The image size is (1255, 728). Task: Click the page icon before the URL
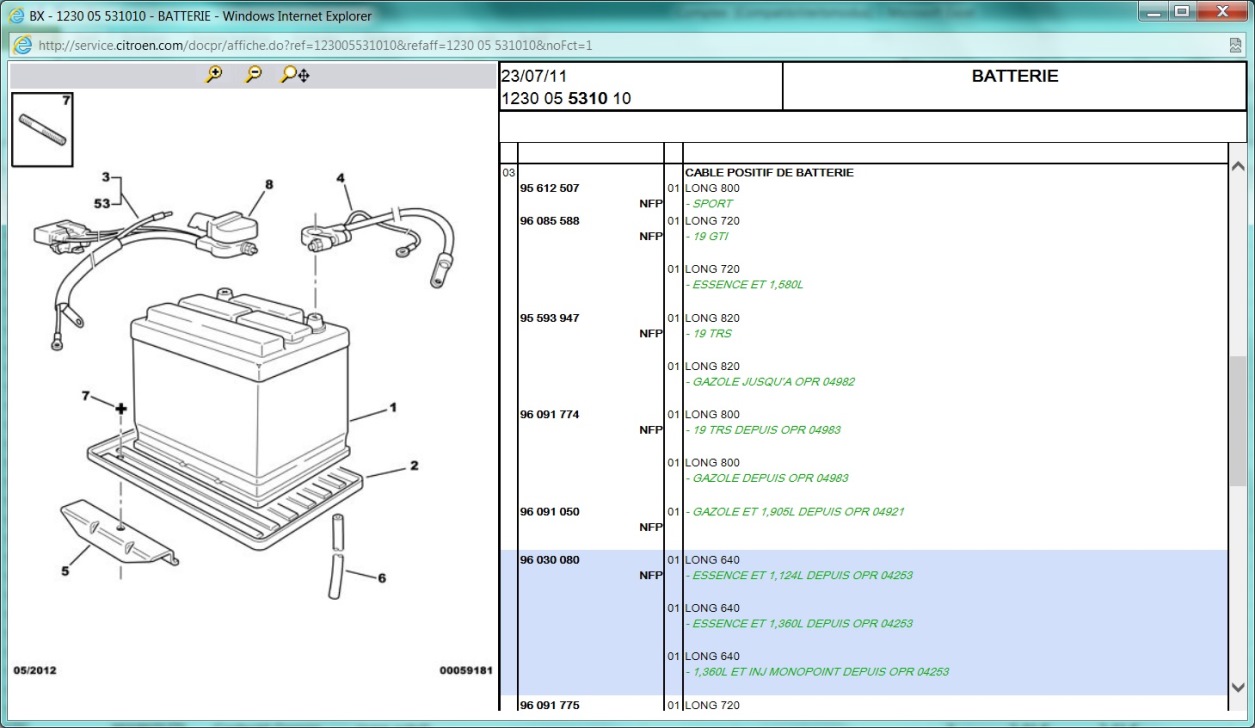click(x=22, y=46)
